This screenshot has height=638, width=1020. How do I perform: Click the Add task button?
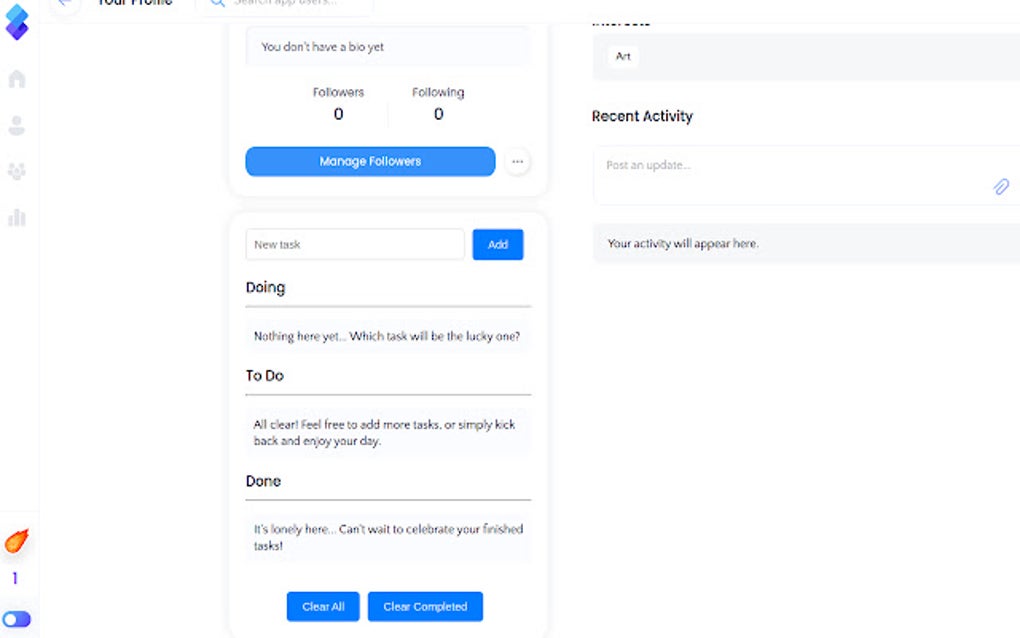498,245
